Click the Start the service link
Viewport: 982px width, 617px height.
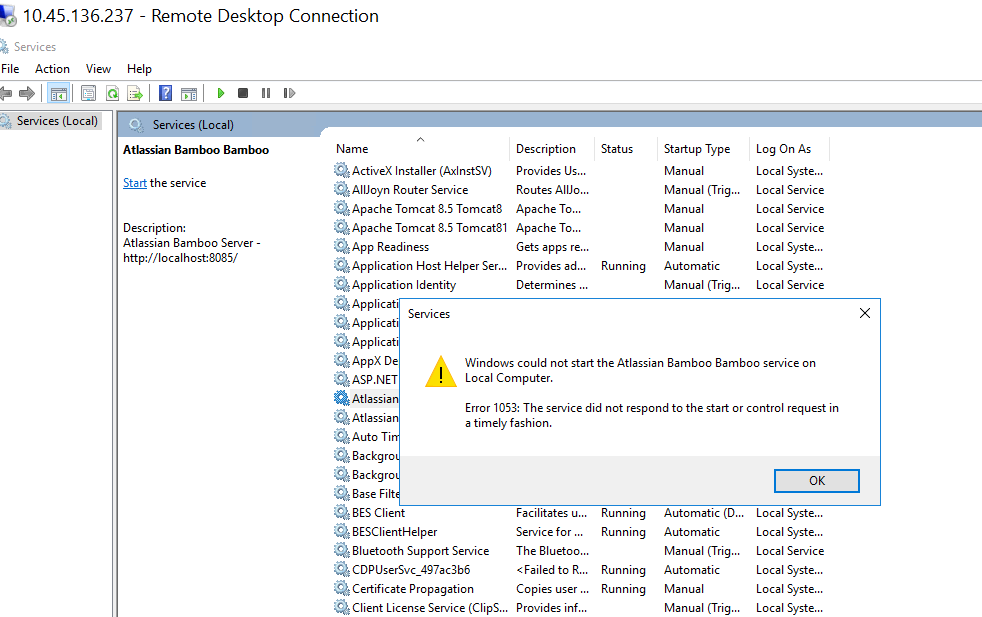(134, 182)
